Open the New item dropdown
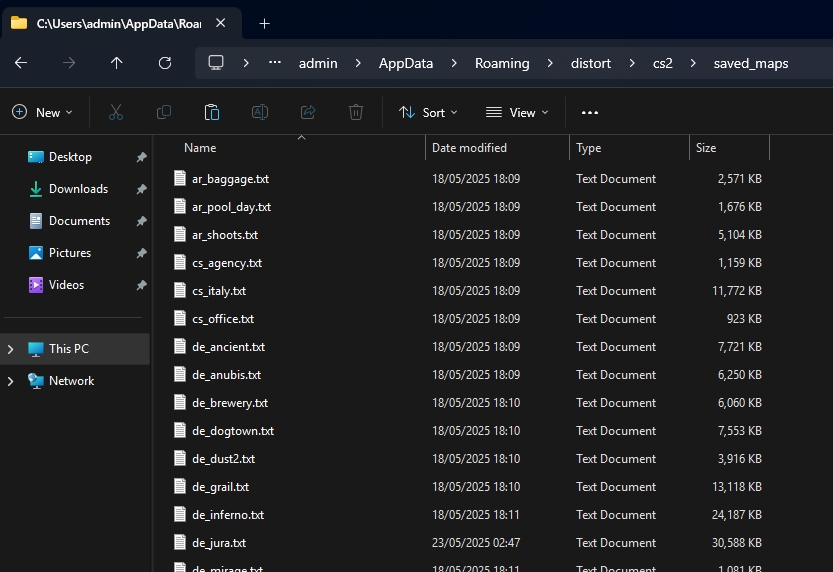Screen dimensions: 833x572 [x=43, y=112]
